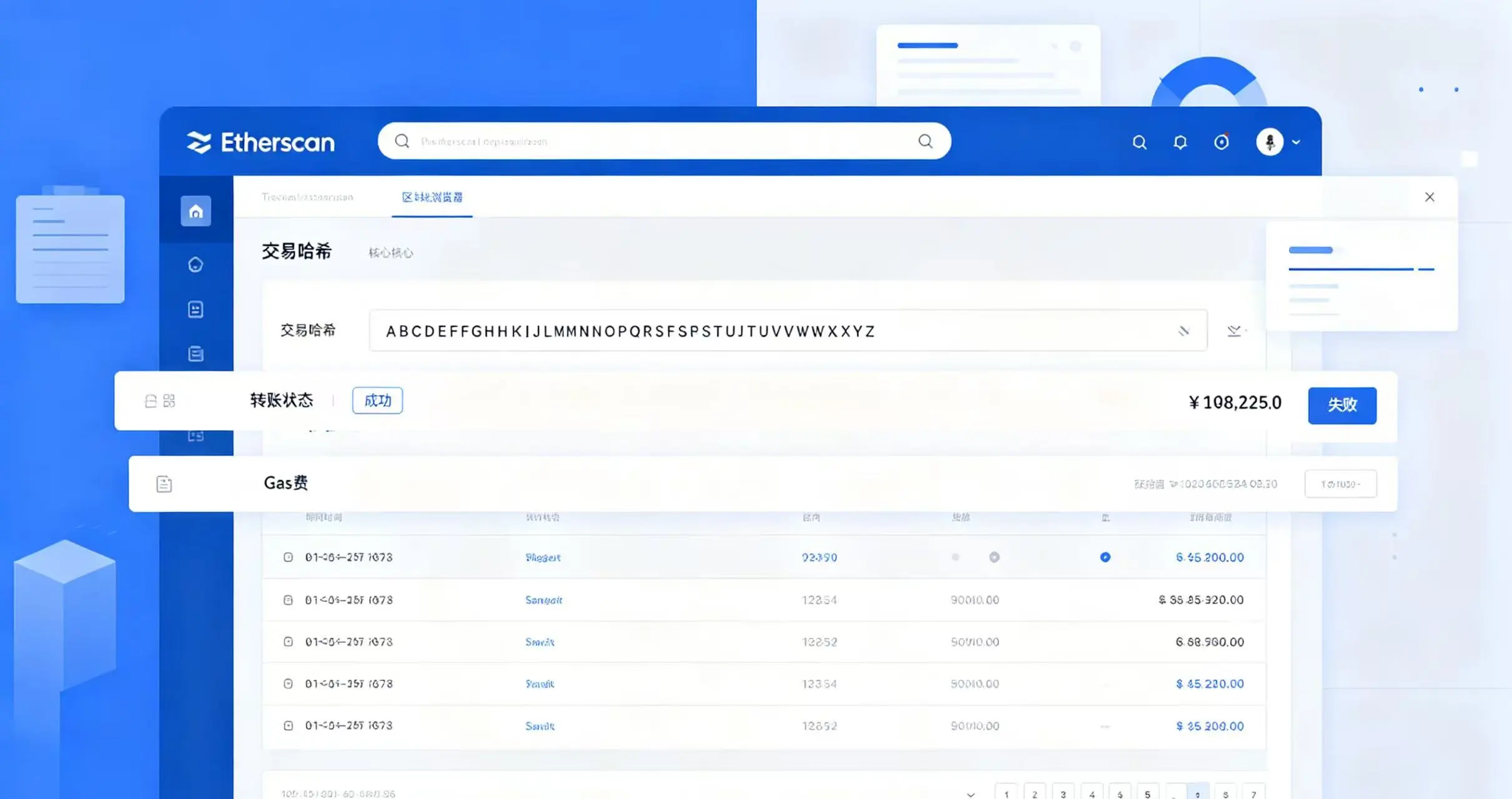Click the clock icon in the Sangait row
Viewport: 1512px width, 799px height.
coord(288,600)
